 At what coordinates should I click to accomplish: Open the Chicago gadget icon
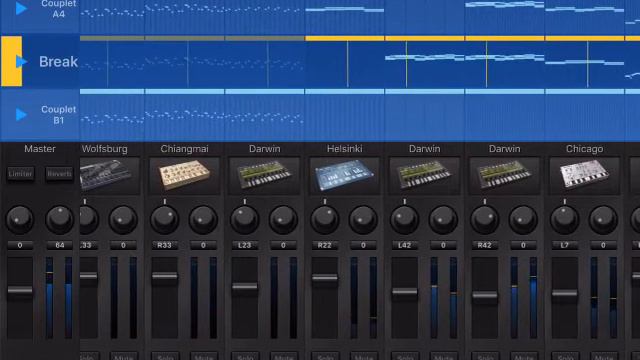584,176
